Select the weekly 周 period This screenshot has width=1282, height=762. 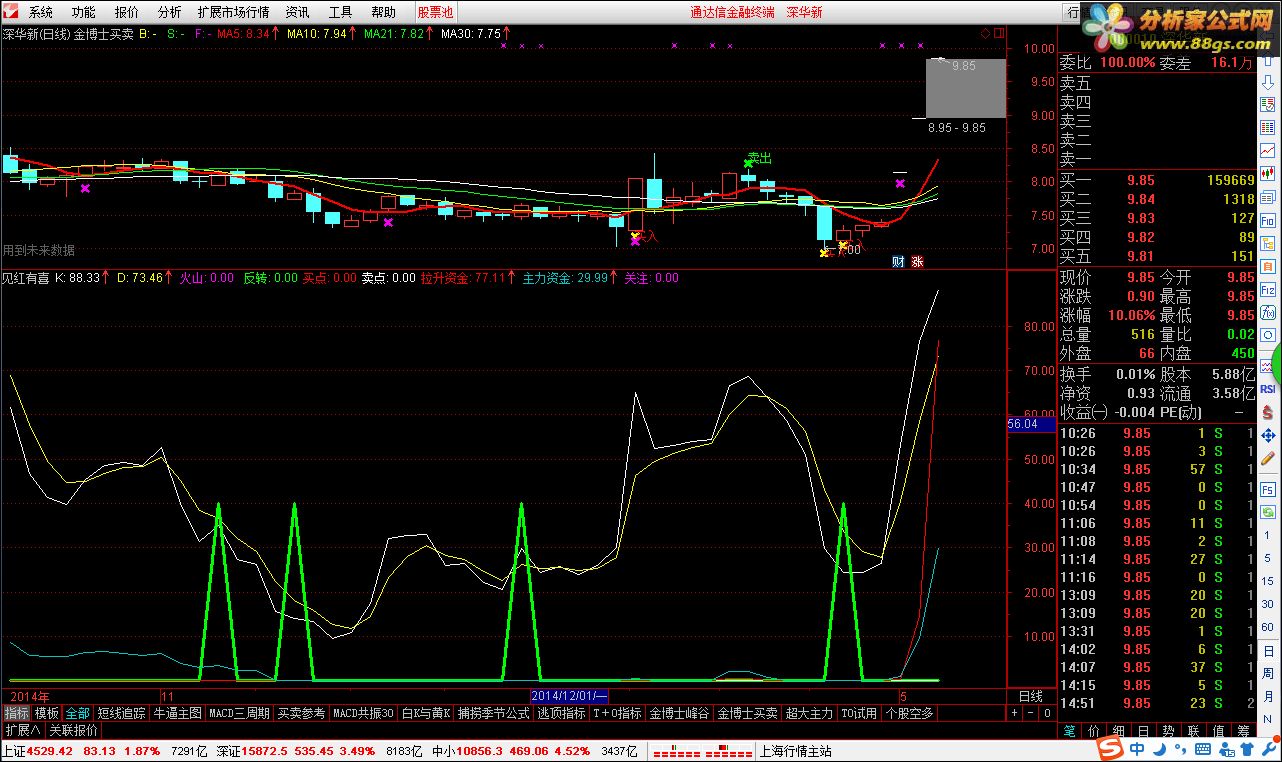1267,673
